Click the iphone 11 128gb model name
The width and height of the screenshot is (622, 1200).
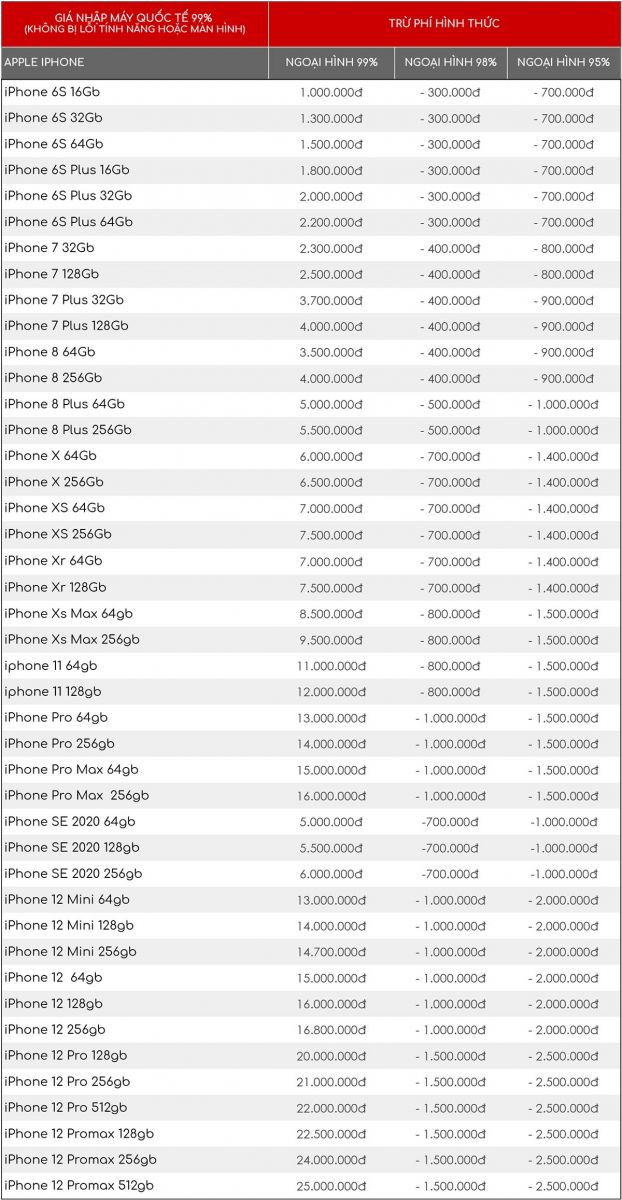52,691
